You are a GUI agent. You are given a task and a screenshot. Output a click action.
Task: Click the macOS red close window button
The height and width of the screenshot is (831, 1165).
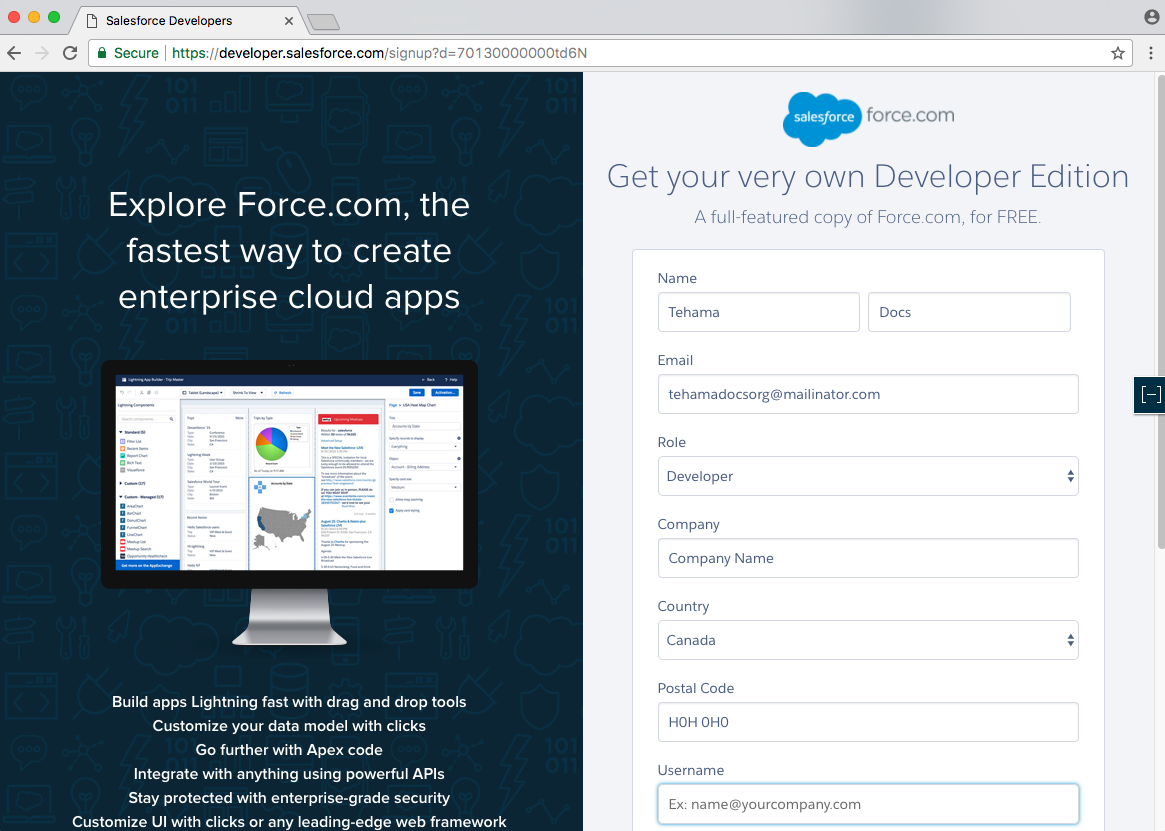coord(13,17)
